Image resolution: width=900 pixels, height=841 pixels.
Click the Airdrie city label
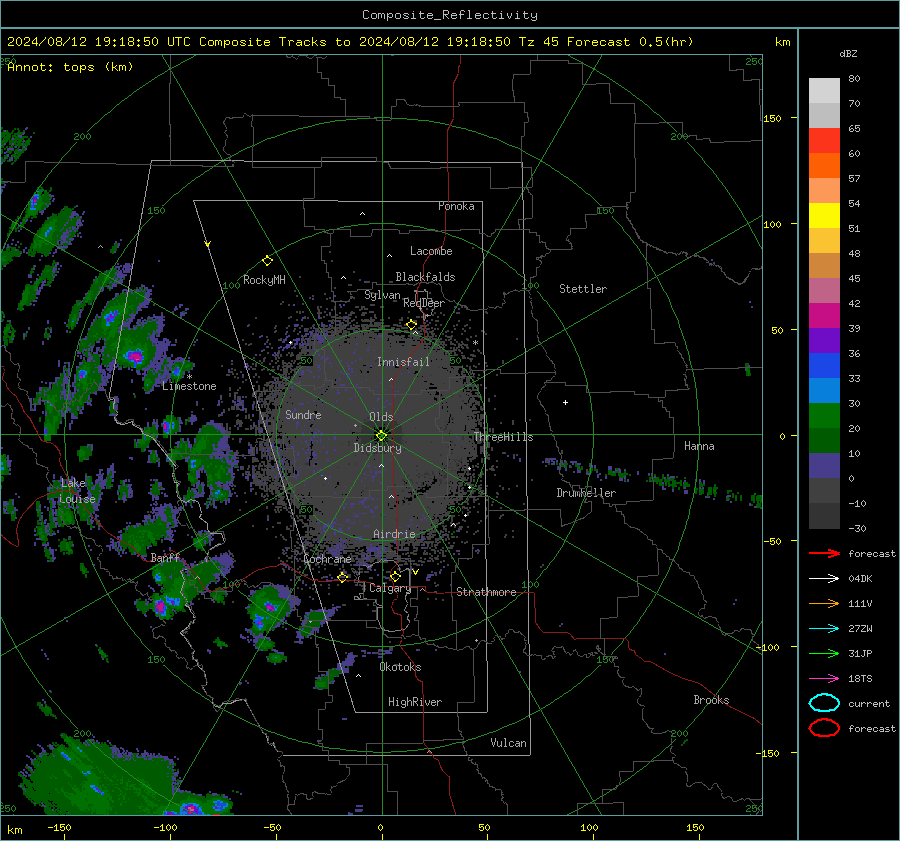click(394, 534)
